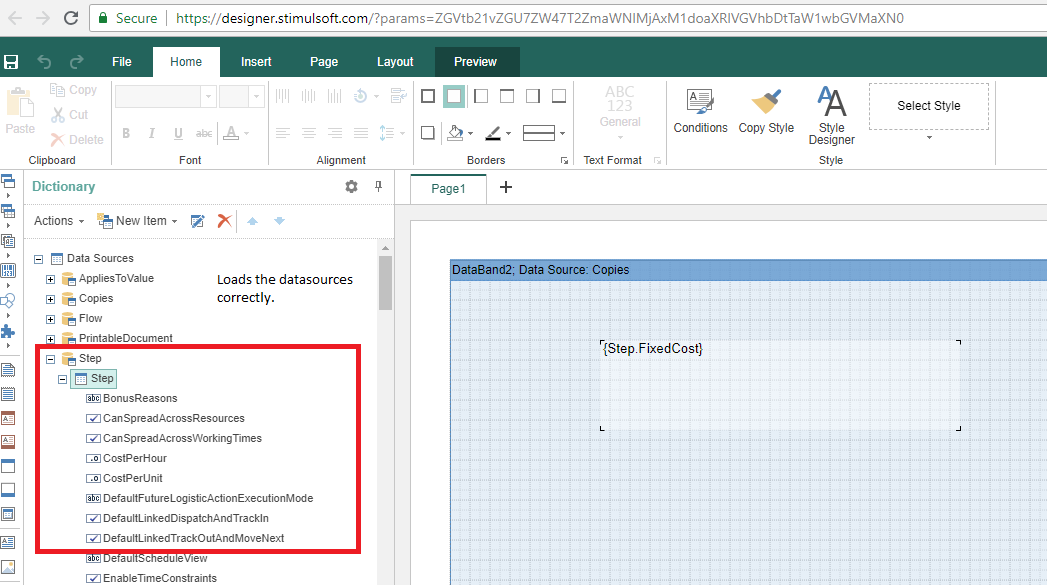Select CostPerUnit field
This screenshot has width=1047, height=586.
pyautogui.click(x=124, y=479)
